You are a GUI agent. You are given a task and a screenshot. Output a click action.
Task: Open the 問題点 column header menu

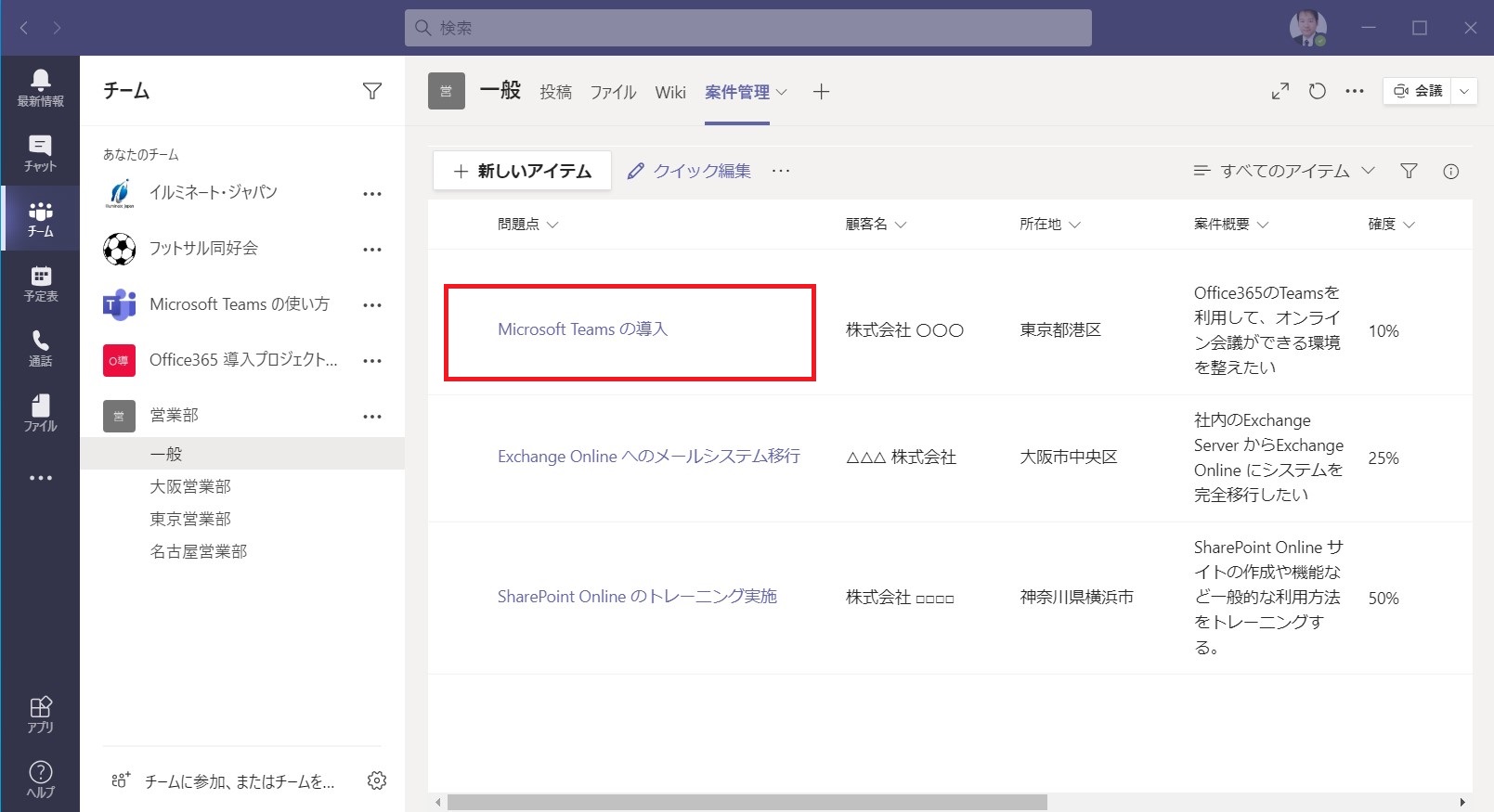coord(528,225)
